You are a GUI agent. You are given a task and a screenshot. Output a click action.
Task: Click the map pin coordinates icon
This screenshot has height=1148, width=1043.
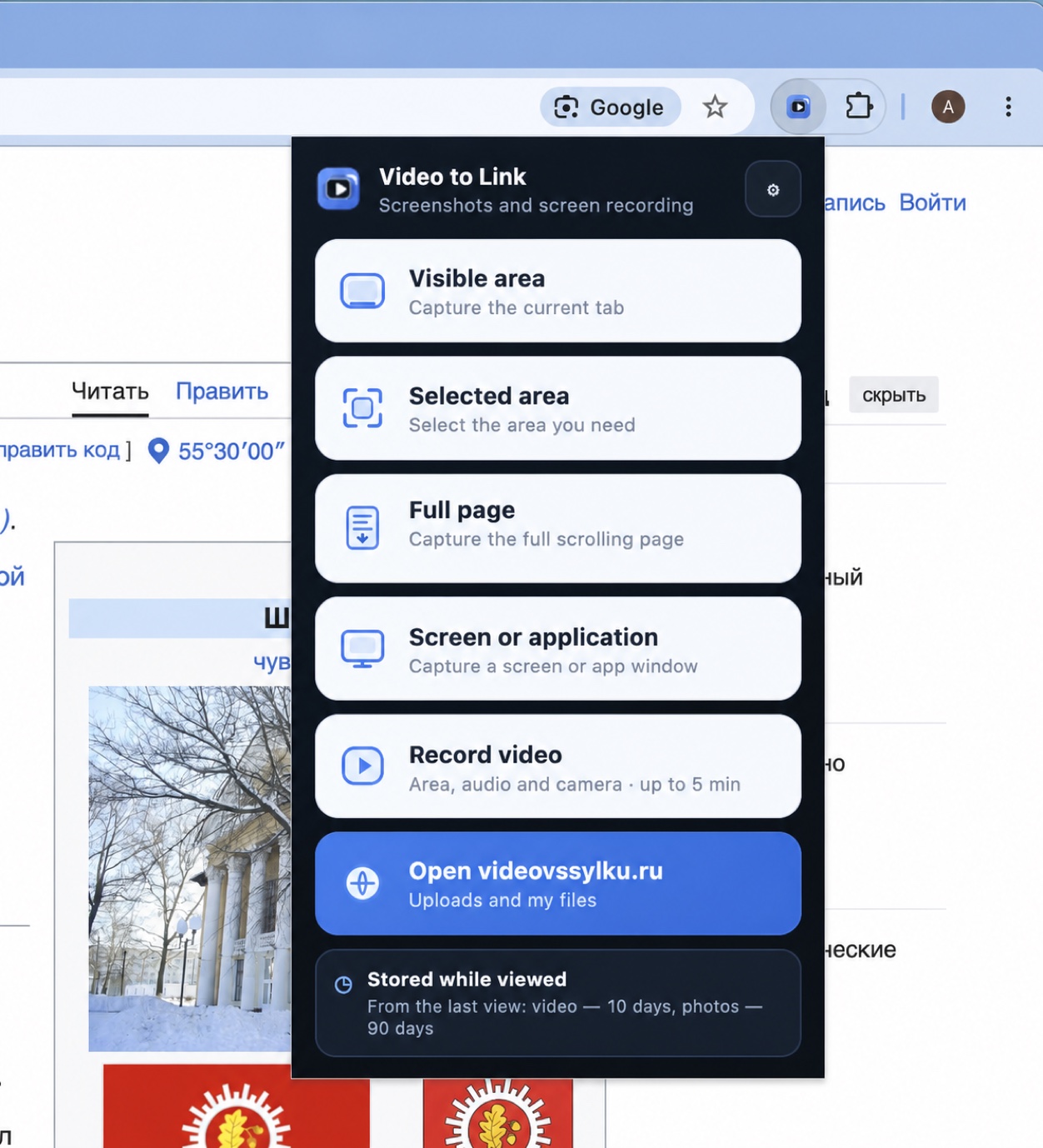coord(158,451)
